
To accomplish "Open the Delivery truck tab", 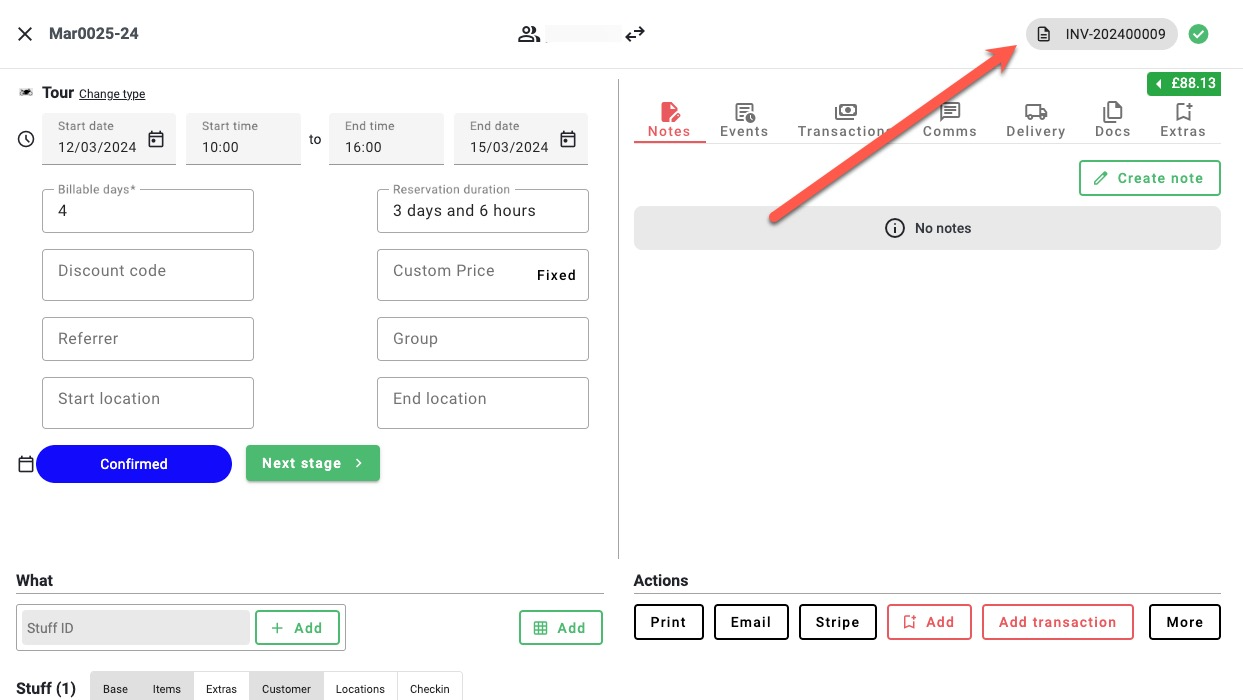I will [x=1035, y=120].
